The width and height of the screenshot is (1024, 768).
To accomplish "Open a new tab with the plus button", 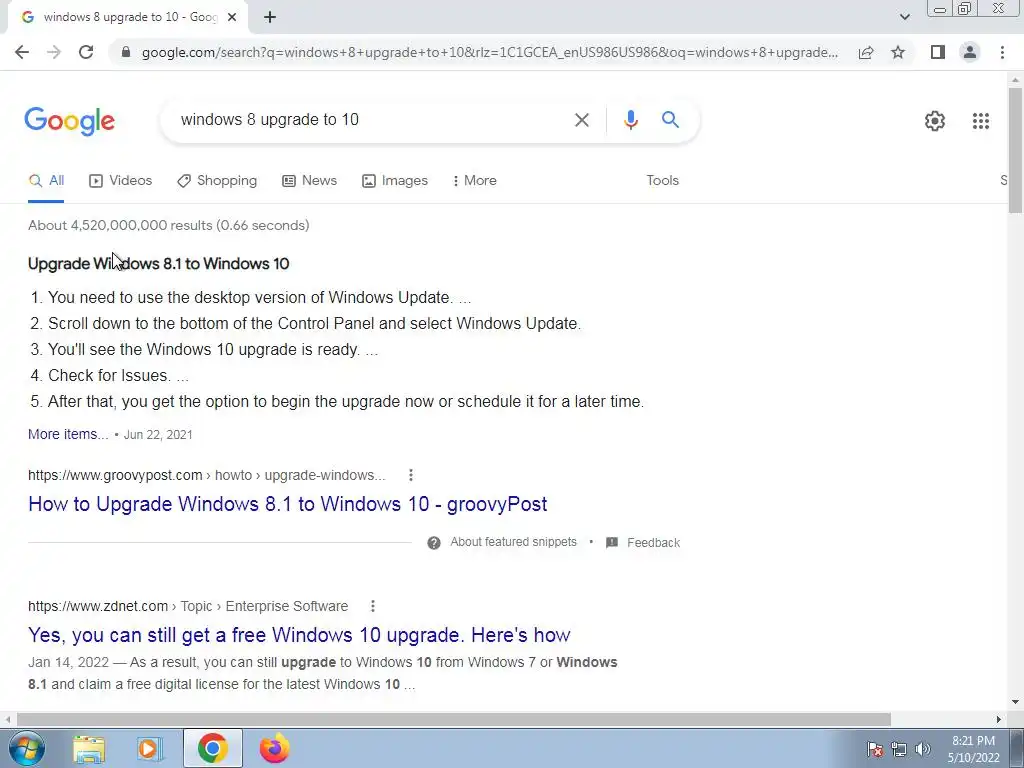I will [x=270, y=18].
